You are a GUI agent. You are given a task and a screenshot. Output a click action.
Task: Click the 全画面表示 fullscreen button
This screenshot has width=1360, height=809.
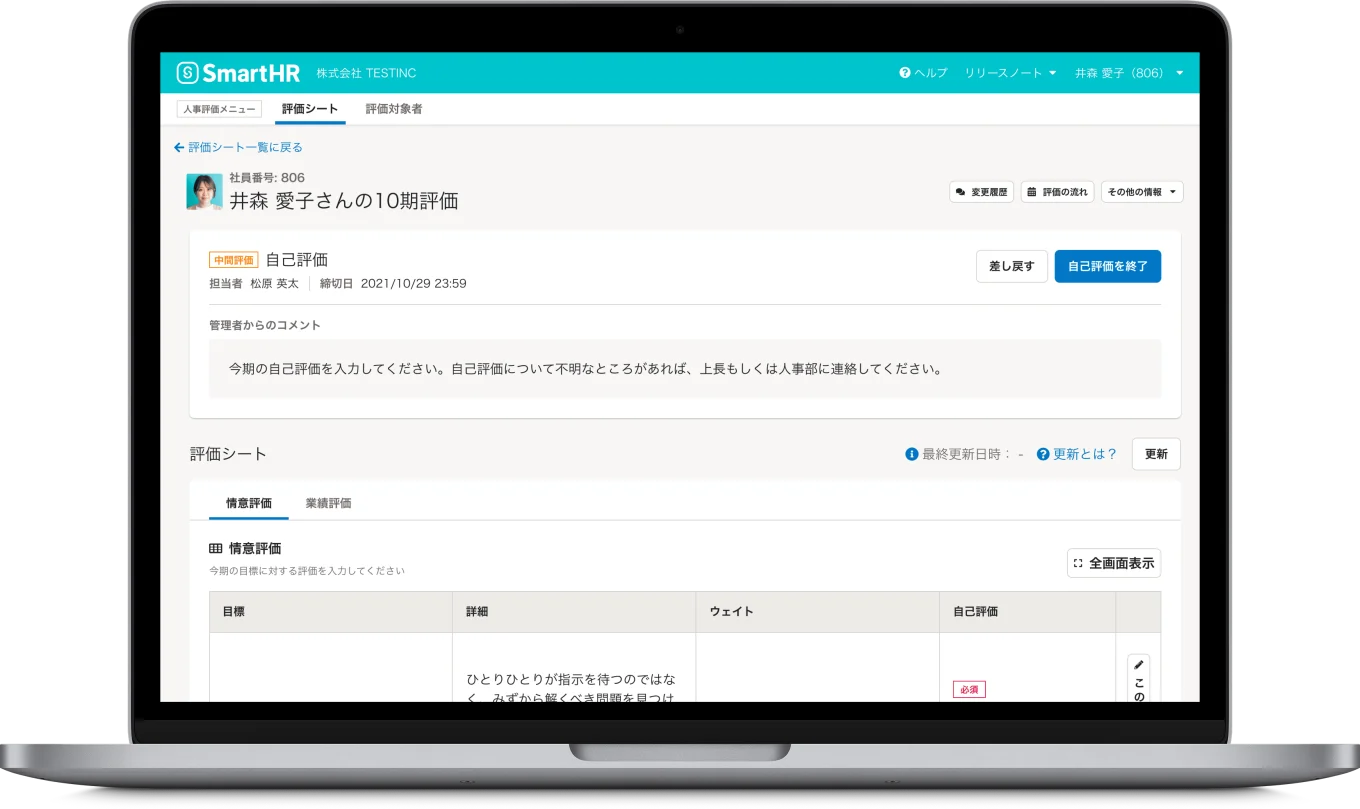[x=1114, y=563]
